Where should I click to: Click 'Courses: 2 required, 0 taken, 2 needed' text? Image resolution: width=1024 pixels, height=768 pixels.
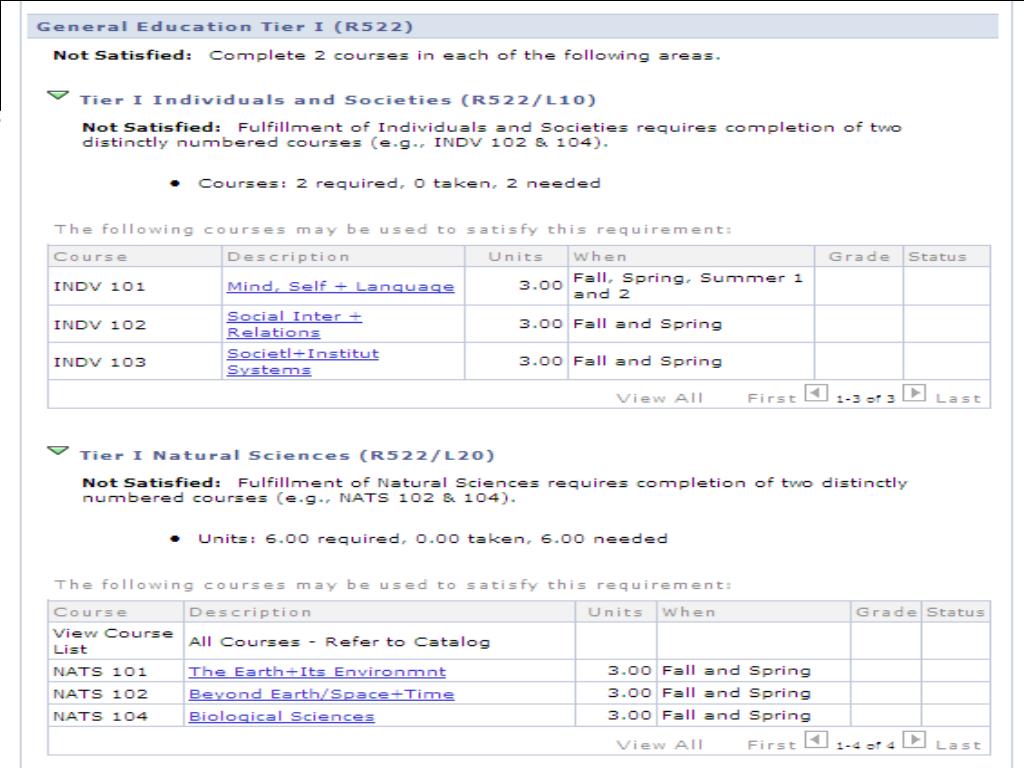399,184
